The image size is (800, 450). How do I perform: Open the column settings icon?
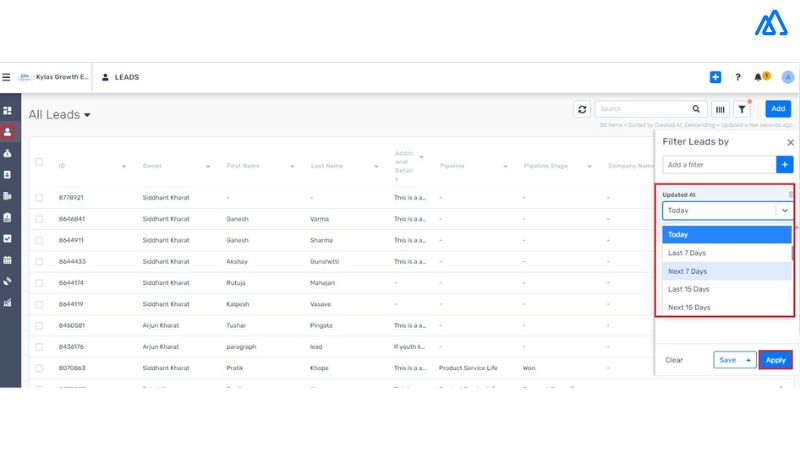[720, 109]
